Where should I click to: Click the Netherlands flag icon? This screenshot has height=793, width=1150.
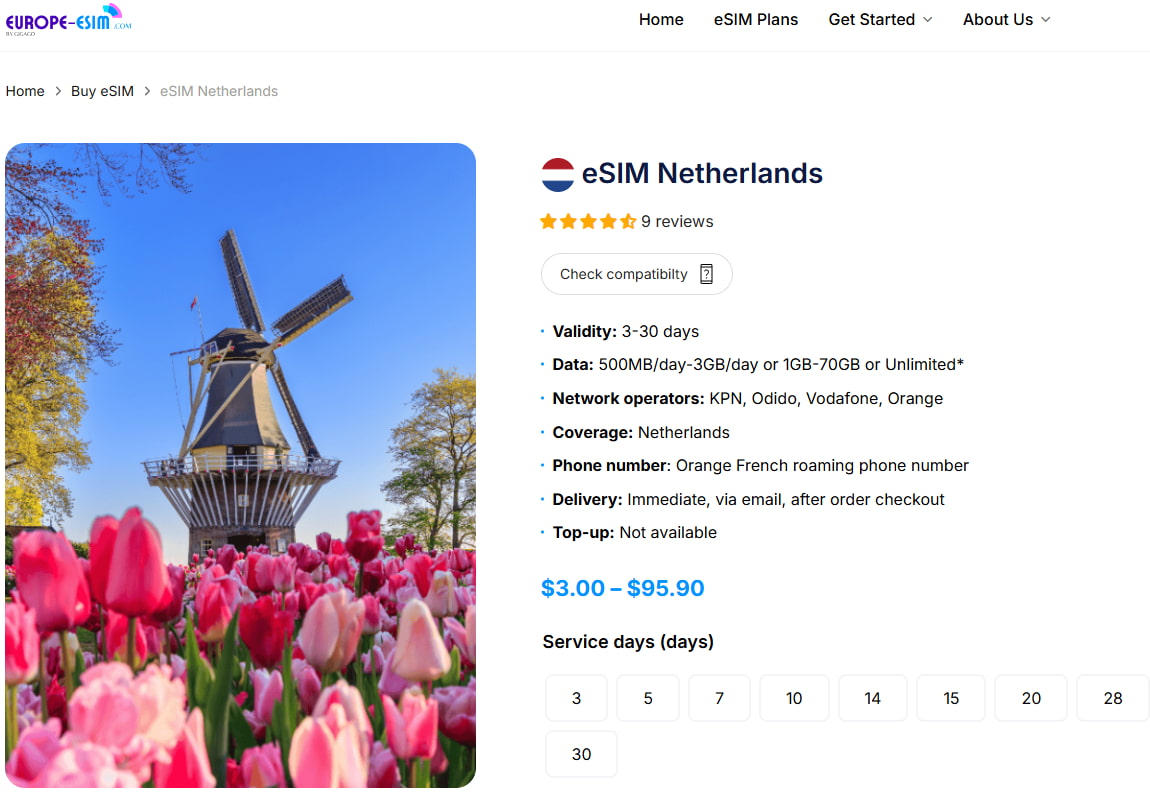point(556,173)
